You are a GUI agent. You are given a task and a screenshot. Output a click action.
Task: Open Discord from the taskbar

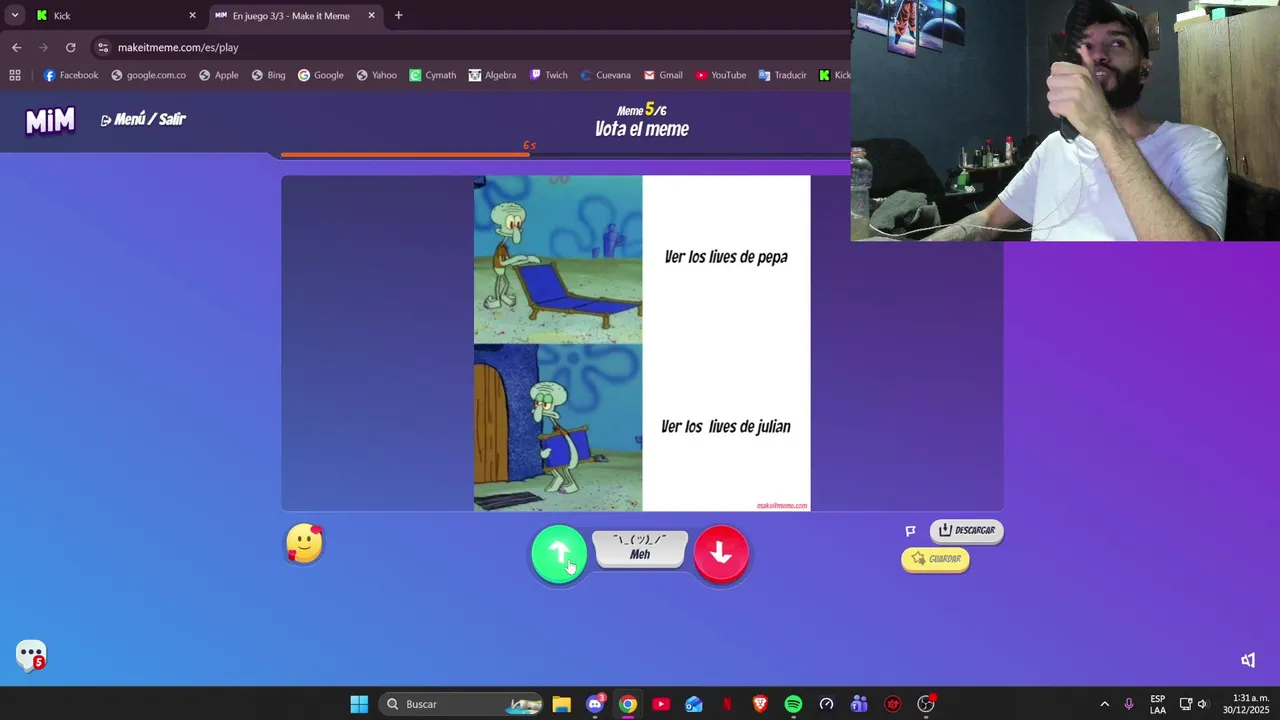tap(595, 704)
